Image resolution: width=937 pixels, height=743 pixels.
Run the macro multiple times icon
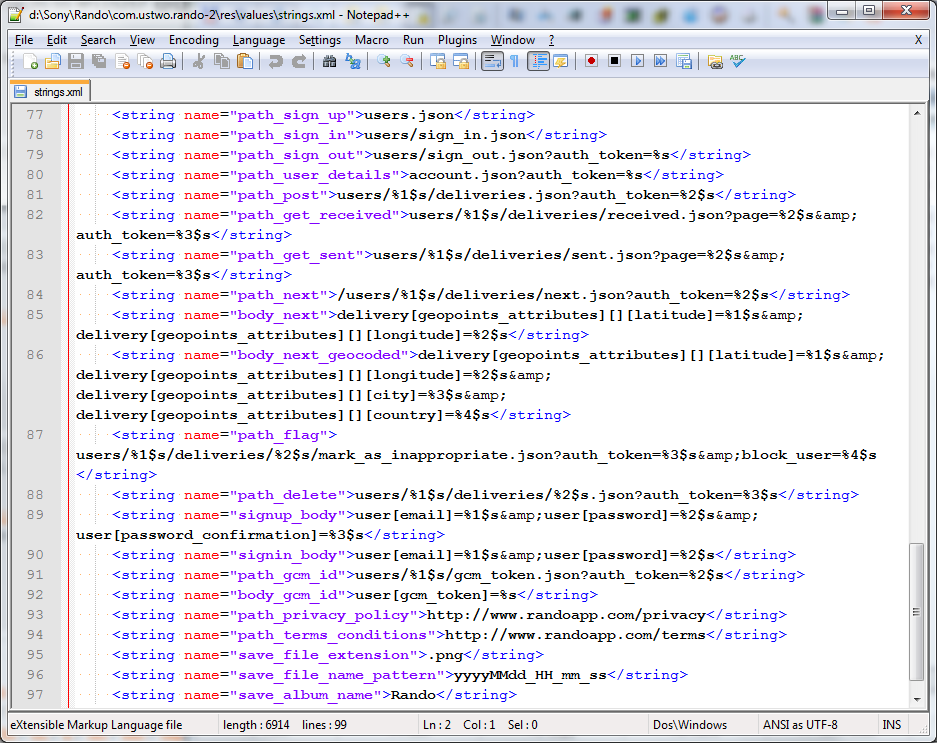660,61
